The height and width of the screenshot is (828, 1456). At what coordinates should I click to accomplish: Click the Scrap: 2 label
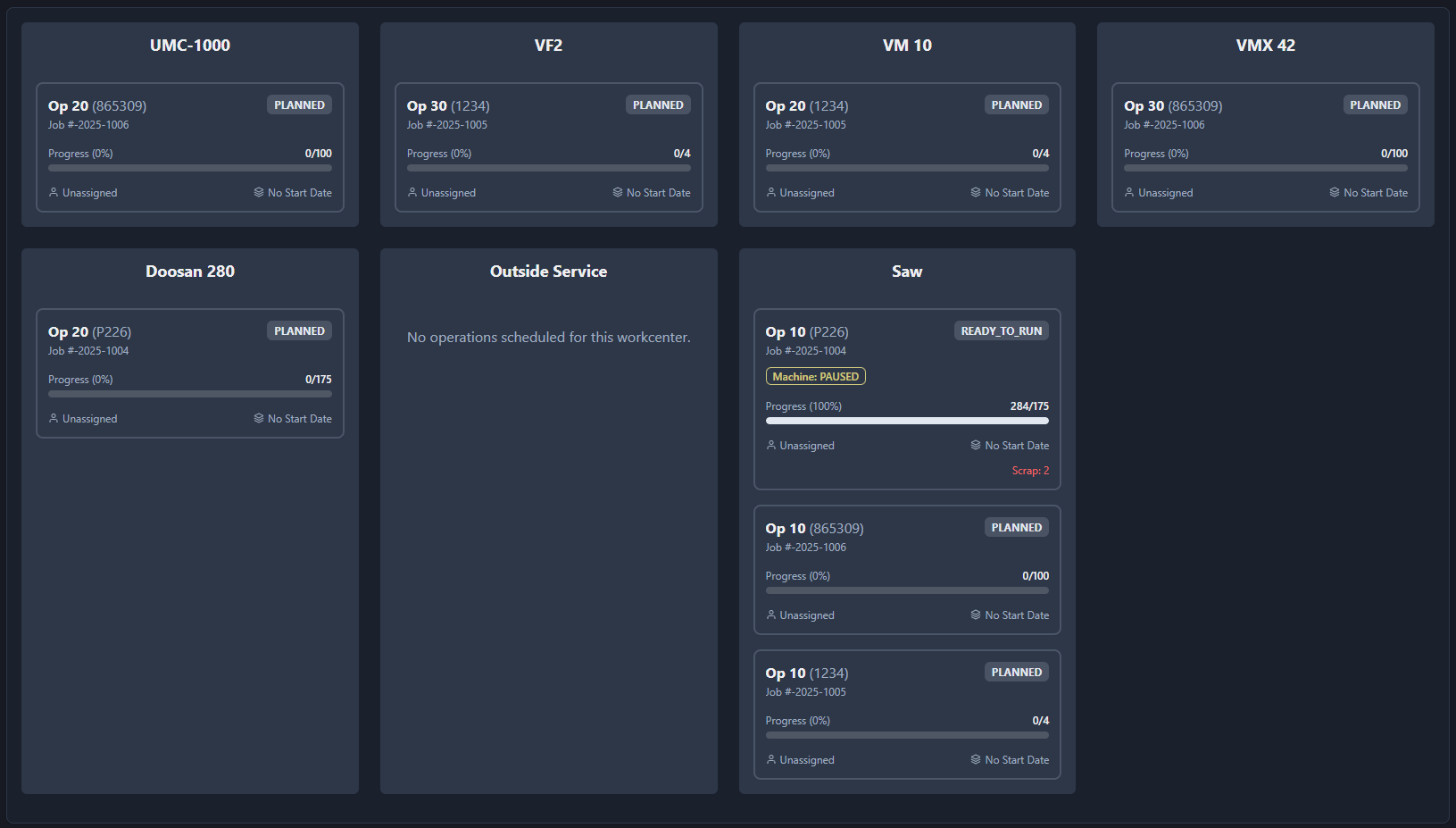click(1030, 471)
